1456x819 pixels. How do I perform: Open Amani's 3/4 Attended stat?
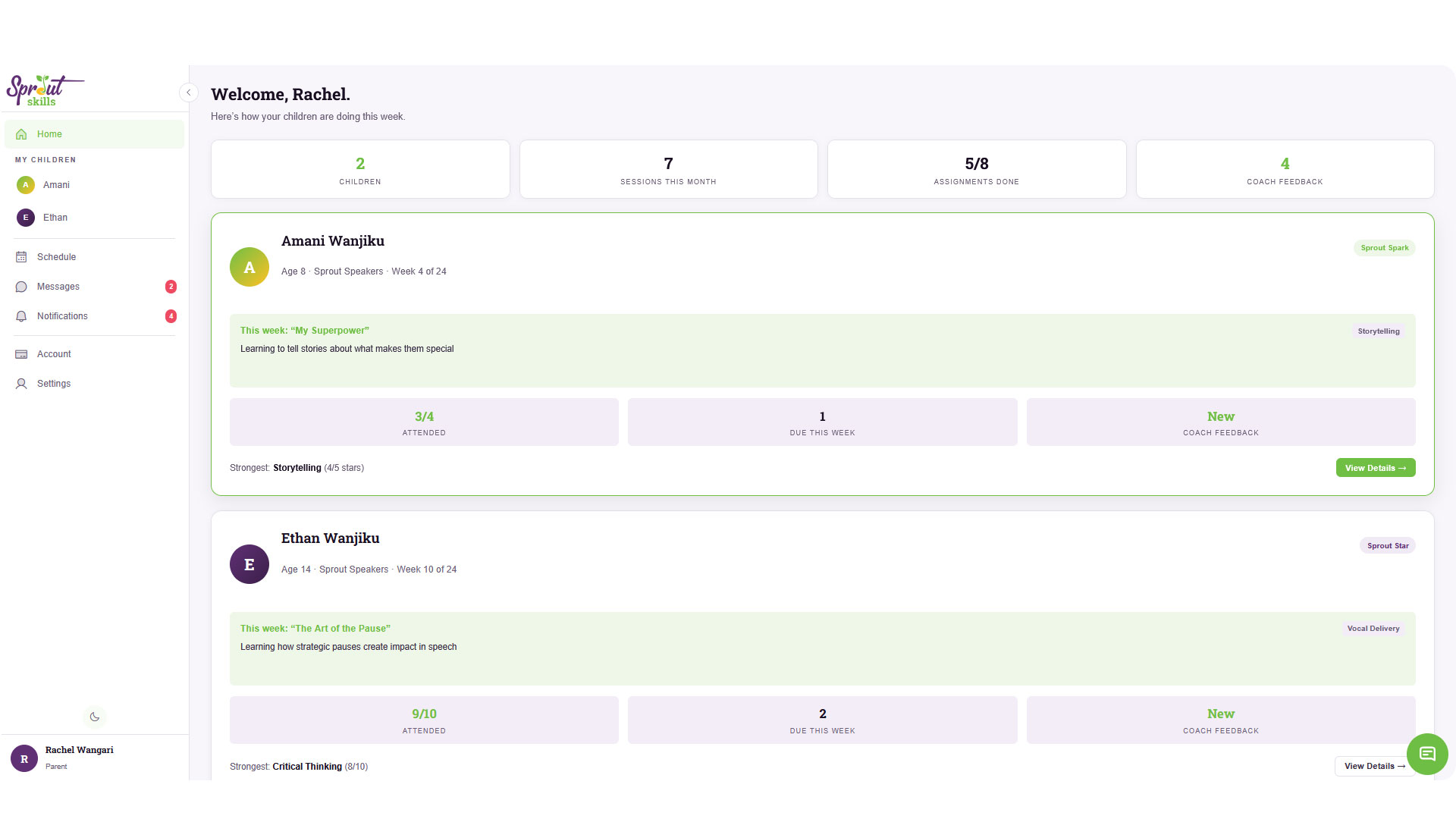424,422
